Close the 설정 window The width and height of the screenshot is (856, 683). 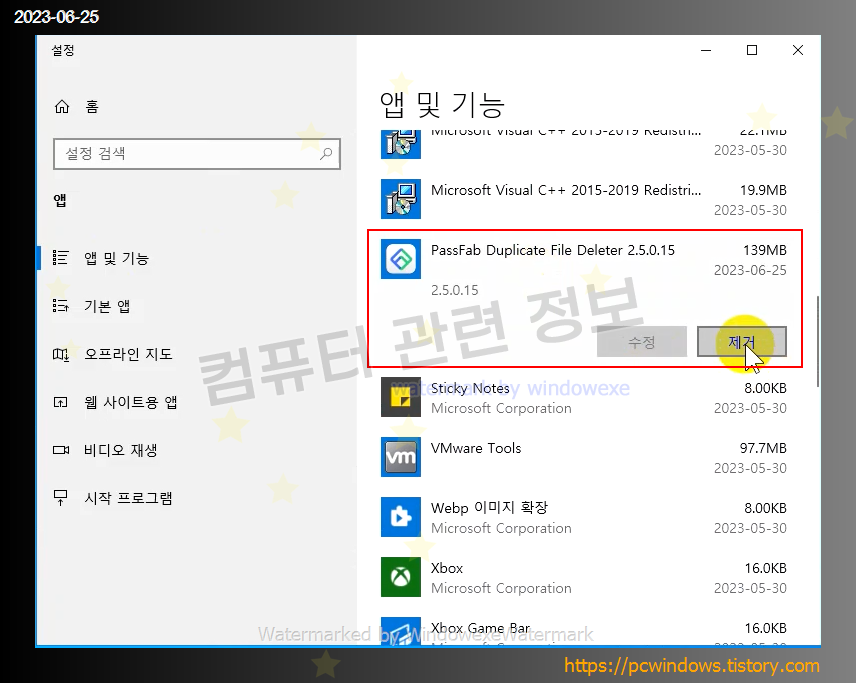798,50
